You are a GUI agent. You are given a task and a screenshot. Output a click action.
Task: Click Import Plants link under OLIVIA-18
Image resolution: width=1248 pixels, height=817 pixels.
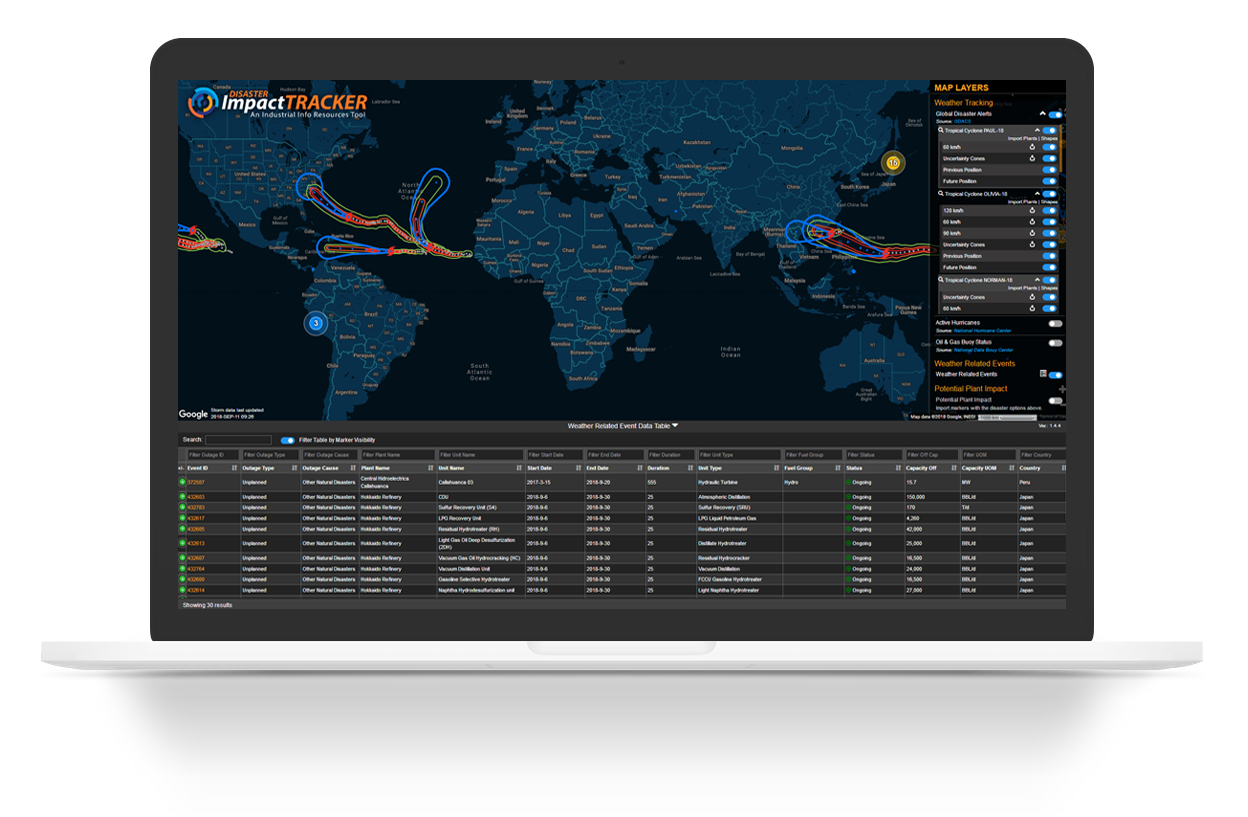[x=1022, y=202]
